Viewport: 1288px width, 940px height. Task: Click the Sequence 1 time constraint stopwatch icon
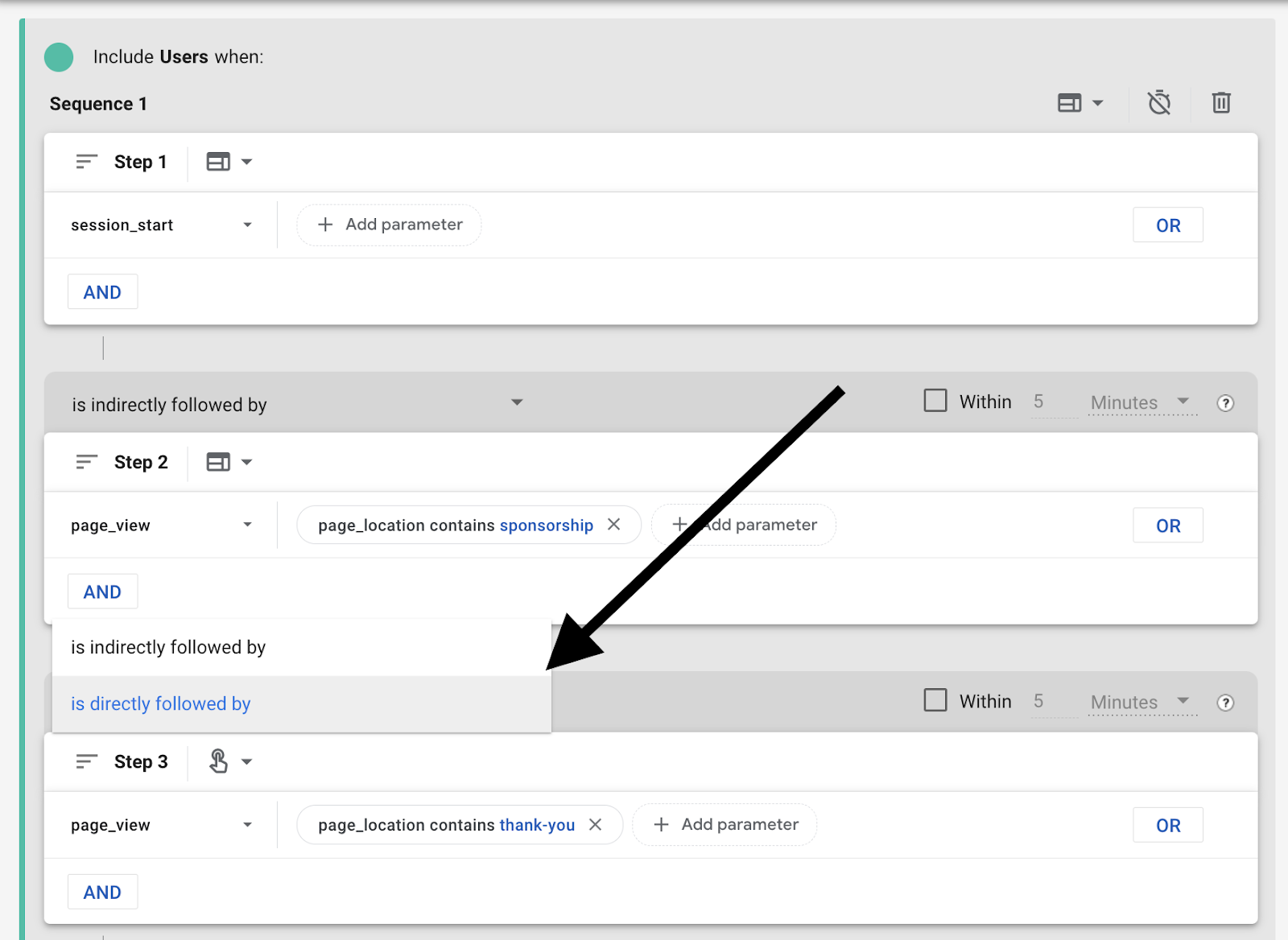tap(1158, 103)
